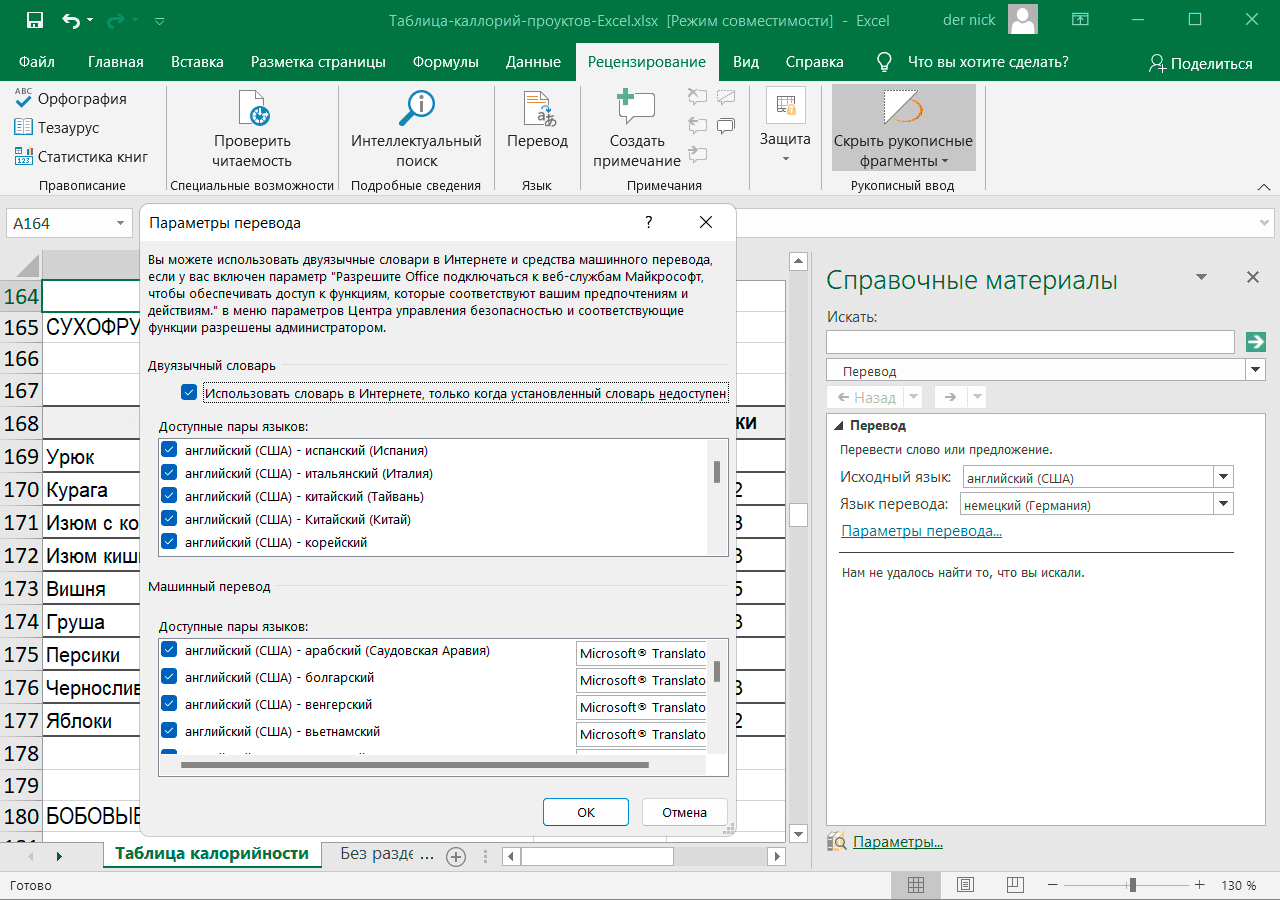This screenshot has width=1280, height=900.
Task: Click the Undo arrow icon
Action: point(71,20)
